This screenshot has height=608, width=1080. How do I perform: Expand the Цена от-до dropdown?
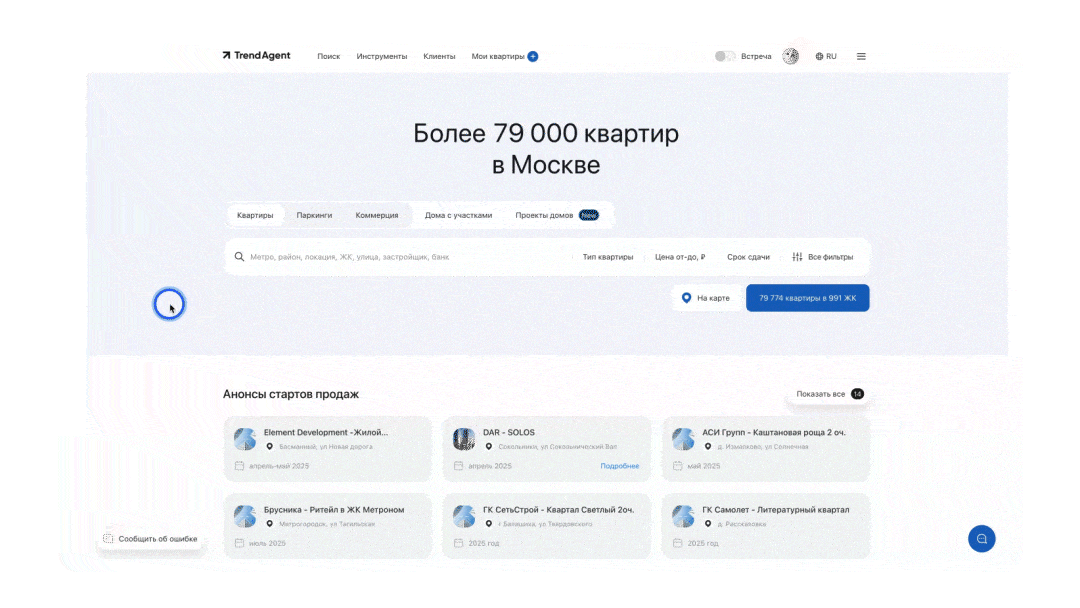point(680,257)
